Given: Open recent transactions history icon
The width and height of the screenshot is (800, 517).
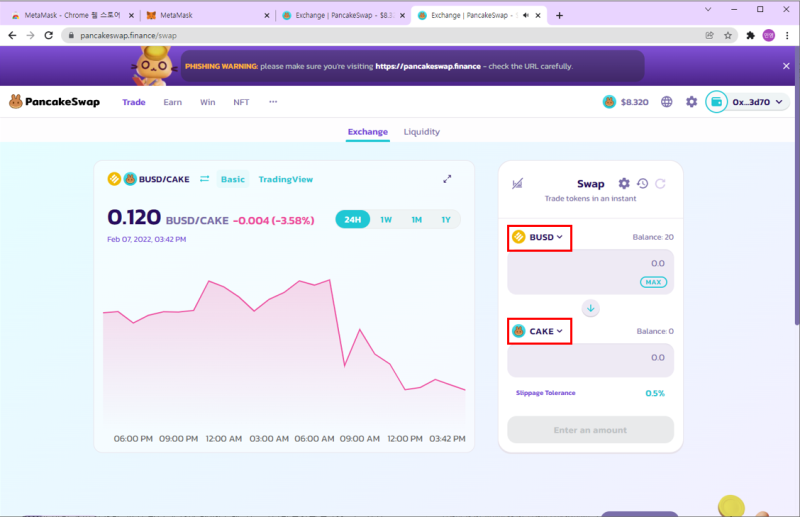Looking at the screenshot, I should pos(642,183).
